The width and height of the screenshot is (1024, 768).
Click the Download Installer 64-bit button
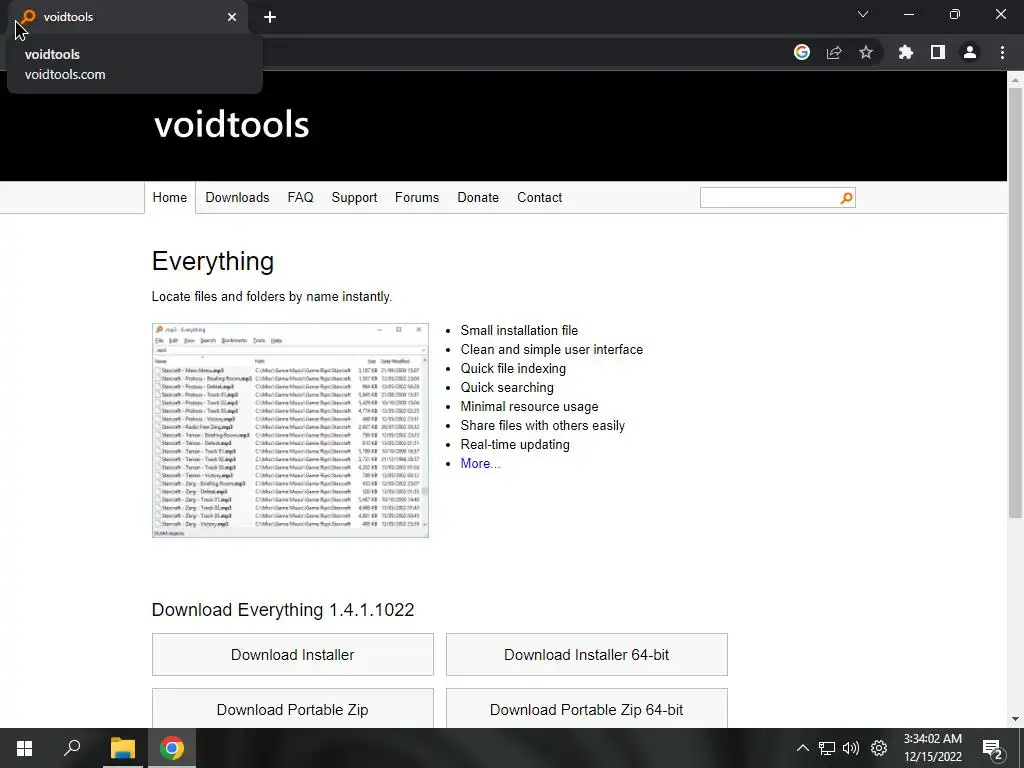586,654
